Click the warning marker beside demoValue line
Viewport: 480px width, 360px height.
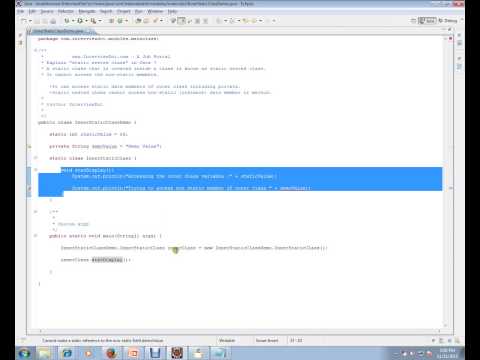coord(29,146)
